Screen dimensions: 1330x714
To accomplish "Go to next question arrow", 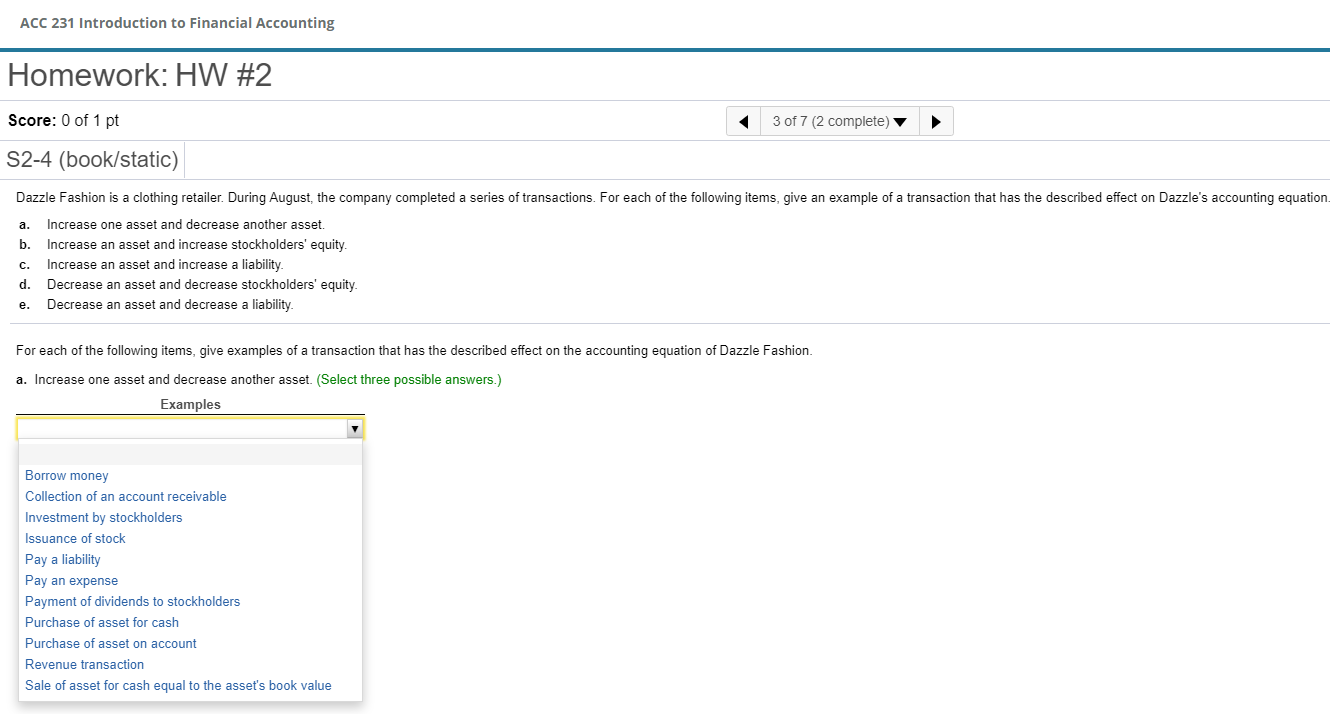I will 935,122.
